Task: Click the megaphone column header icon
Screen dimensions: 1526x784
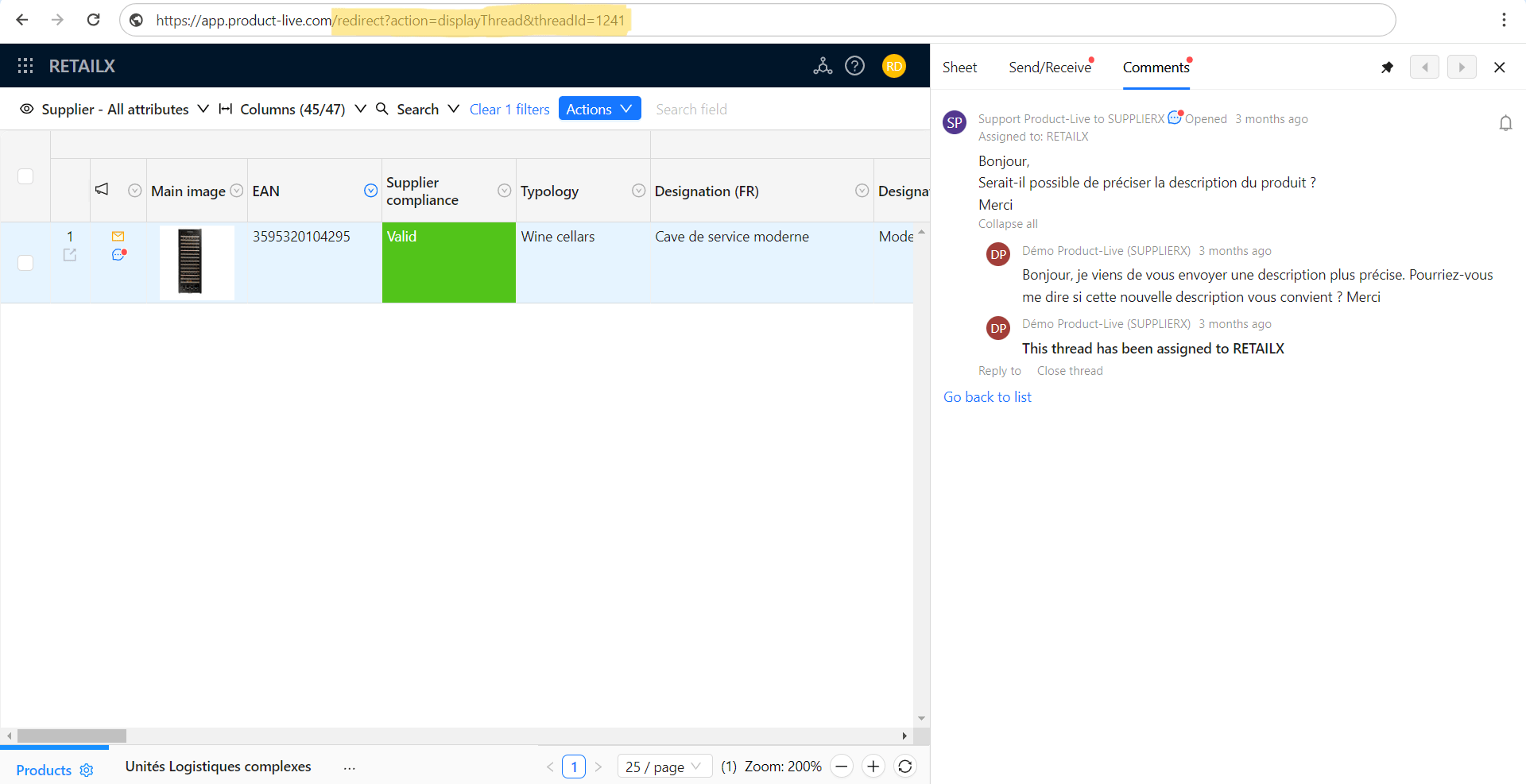Action: (102, 189)
